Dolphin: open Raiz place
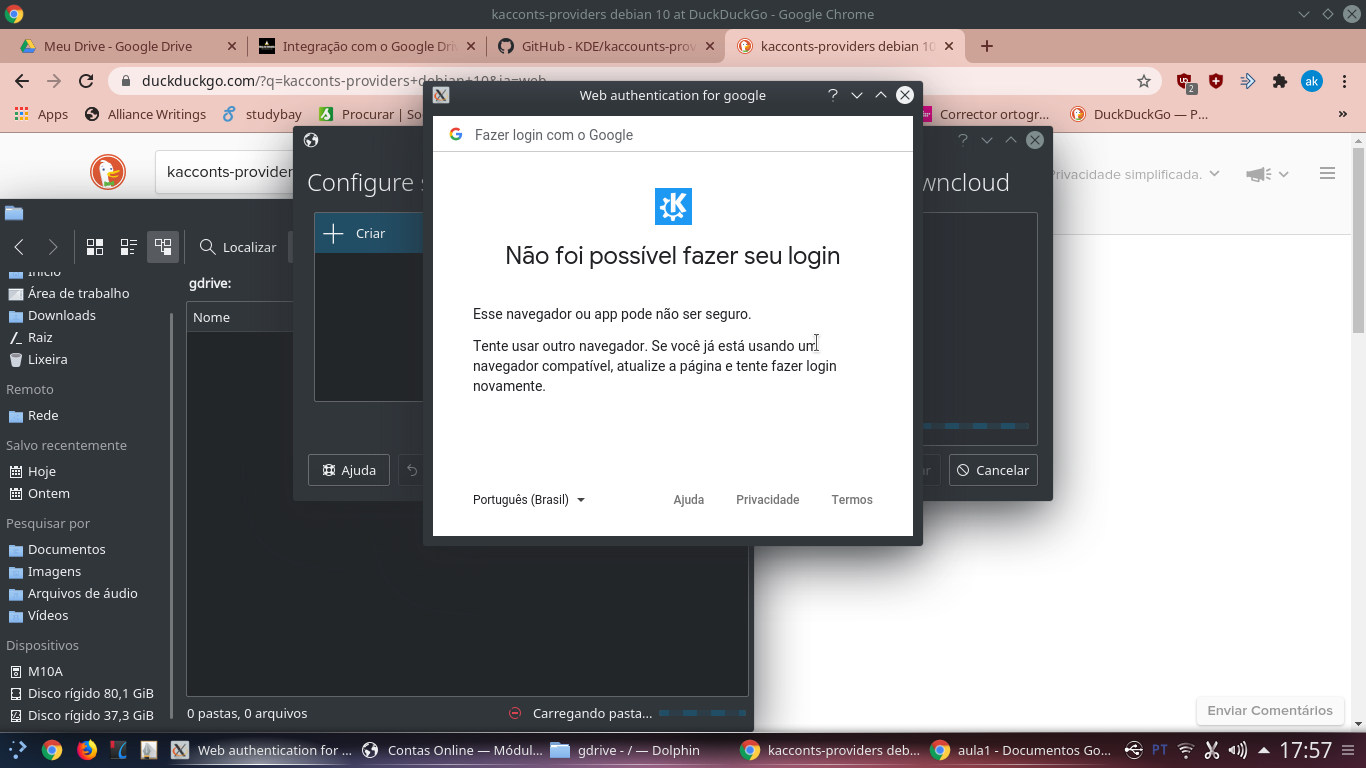Screen dimensions: 1366x768 40,337
